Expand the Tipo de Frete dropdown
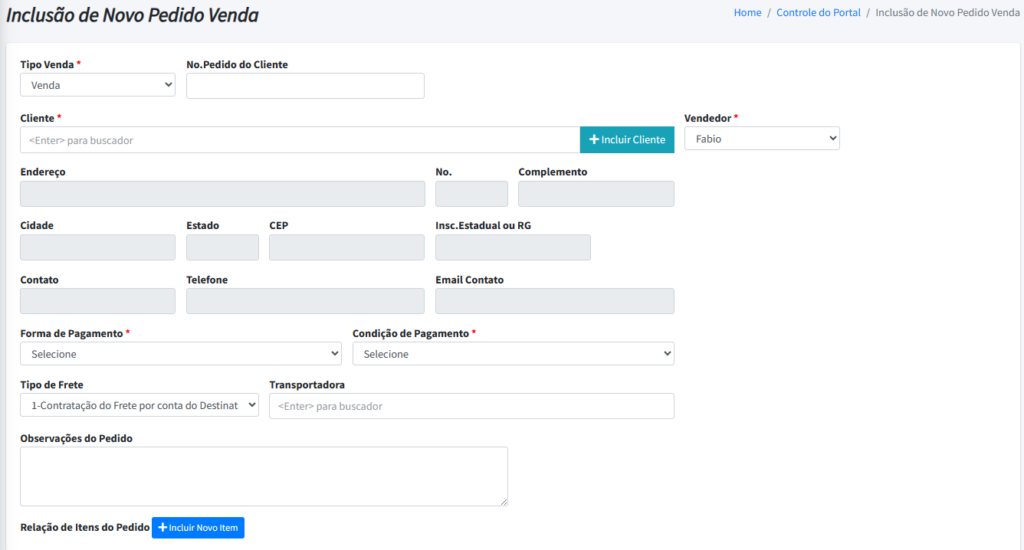Screen dimensions: 1024x550 tap(139, 405)
